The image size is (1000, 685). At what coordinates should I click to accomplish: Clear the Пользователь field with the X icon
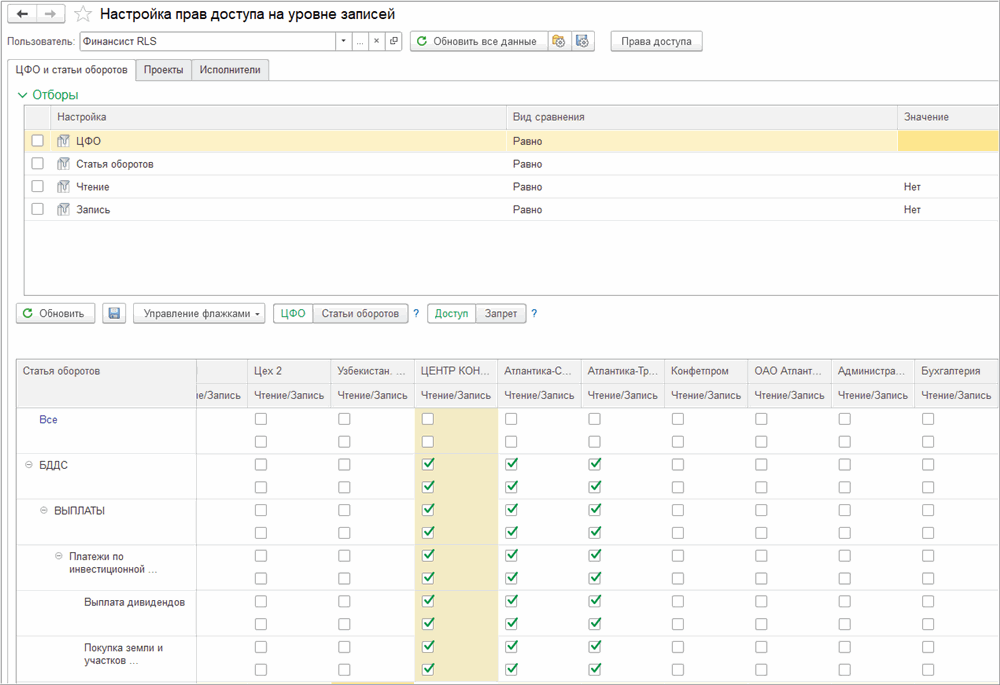point(377,41)
